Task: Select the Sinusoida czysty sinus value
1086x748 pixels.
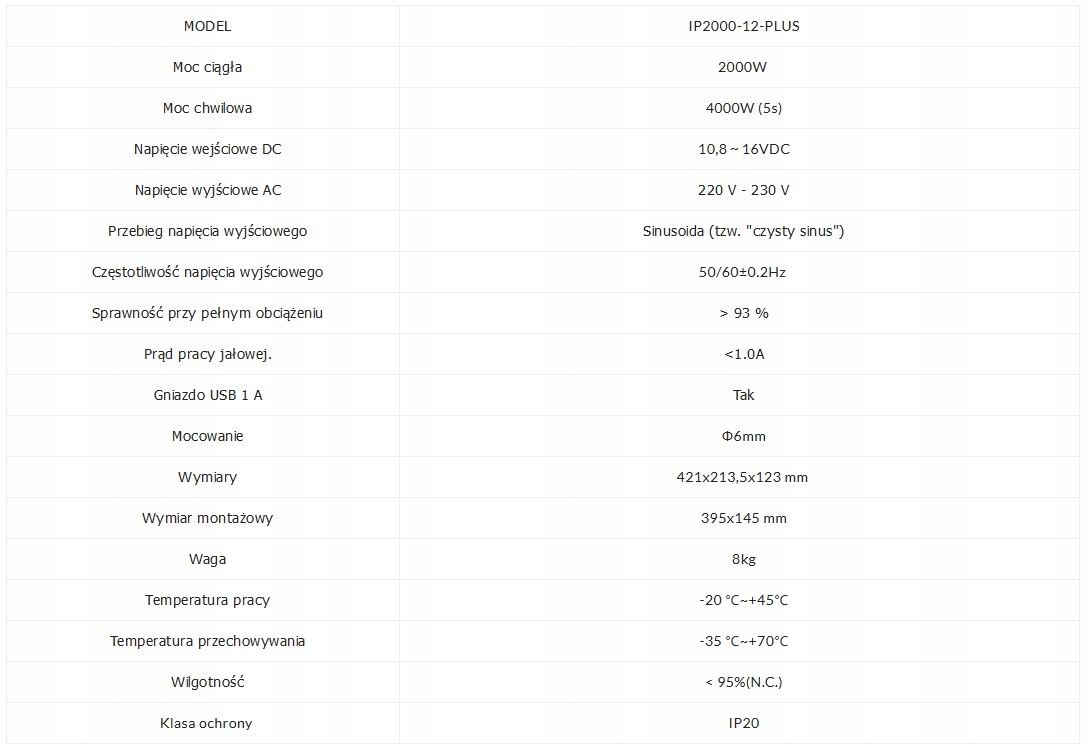Action: point(743,231)
